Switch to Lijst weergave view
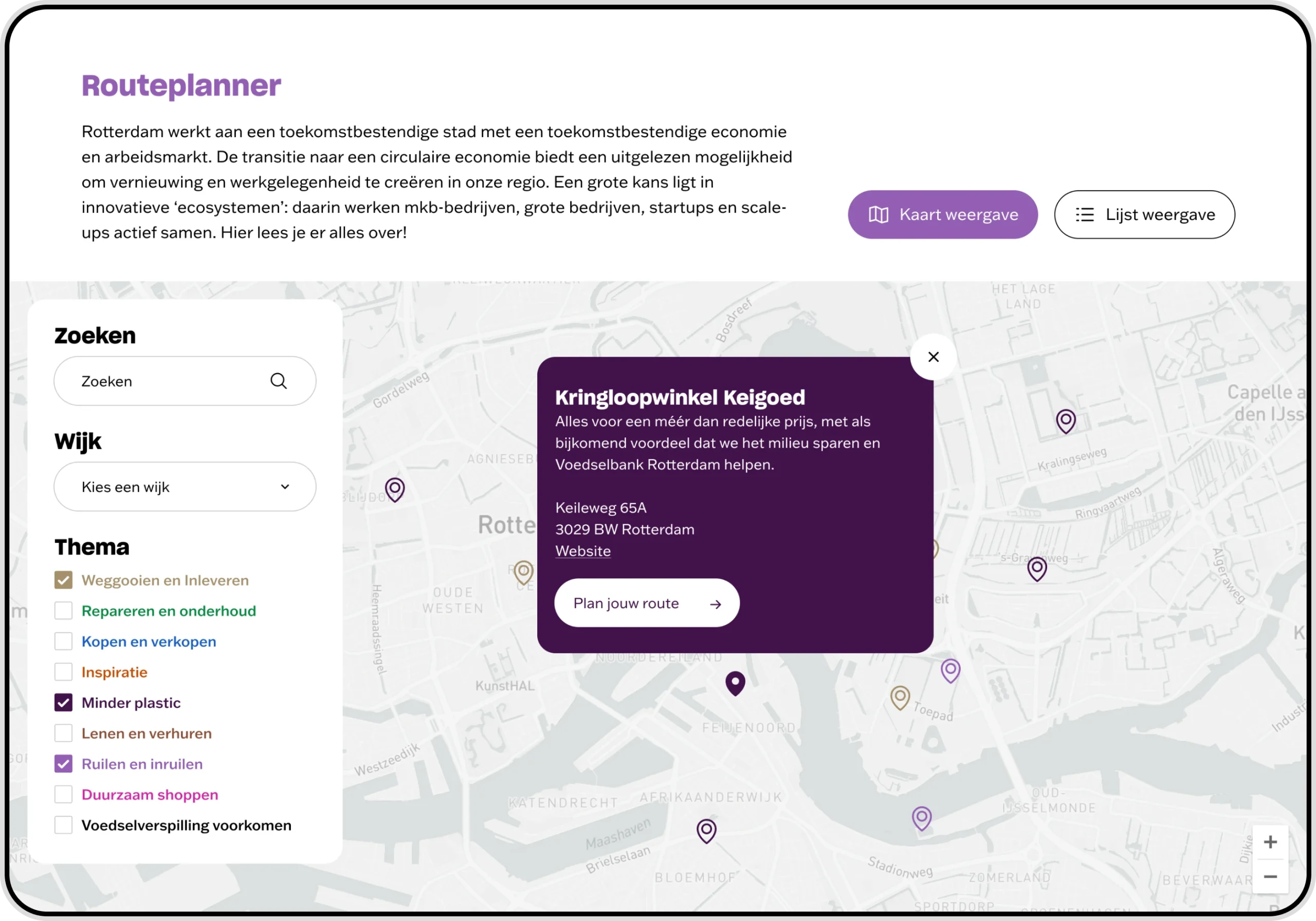 pos(1145,214)
